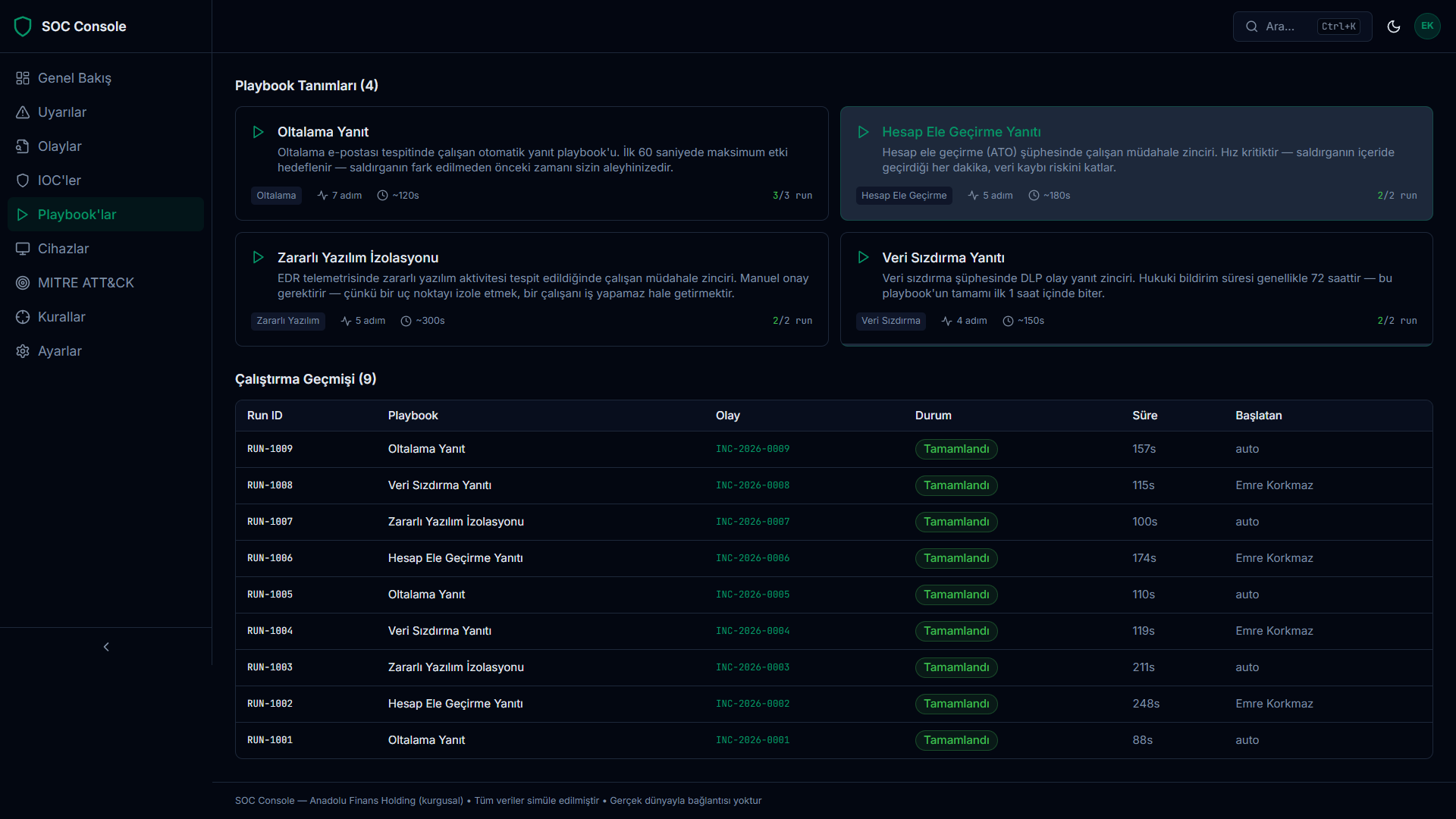Click the Playbook column header
Screen dimensions: 1456x819
tap(413, 416)
